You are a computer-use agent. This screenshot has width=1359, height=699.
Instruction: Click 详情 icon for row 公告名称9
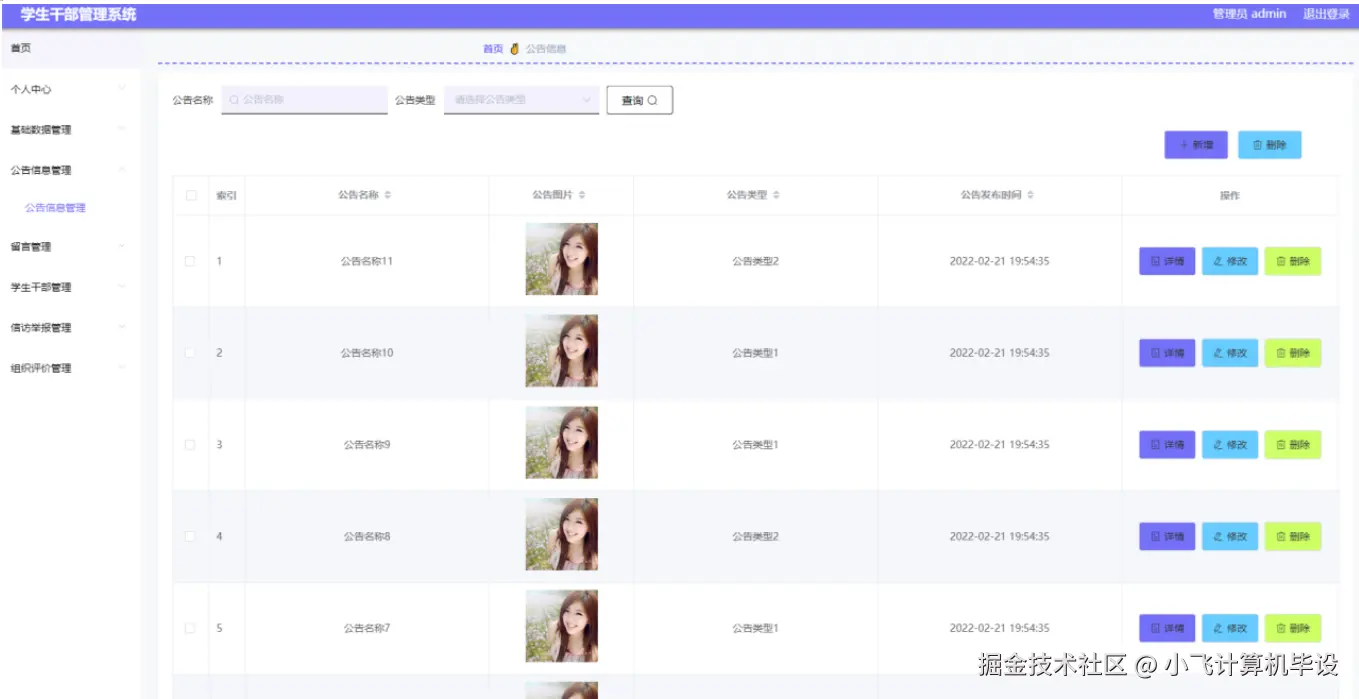click(x=1156, y=445)
